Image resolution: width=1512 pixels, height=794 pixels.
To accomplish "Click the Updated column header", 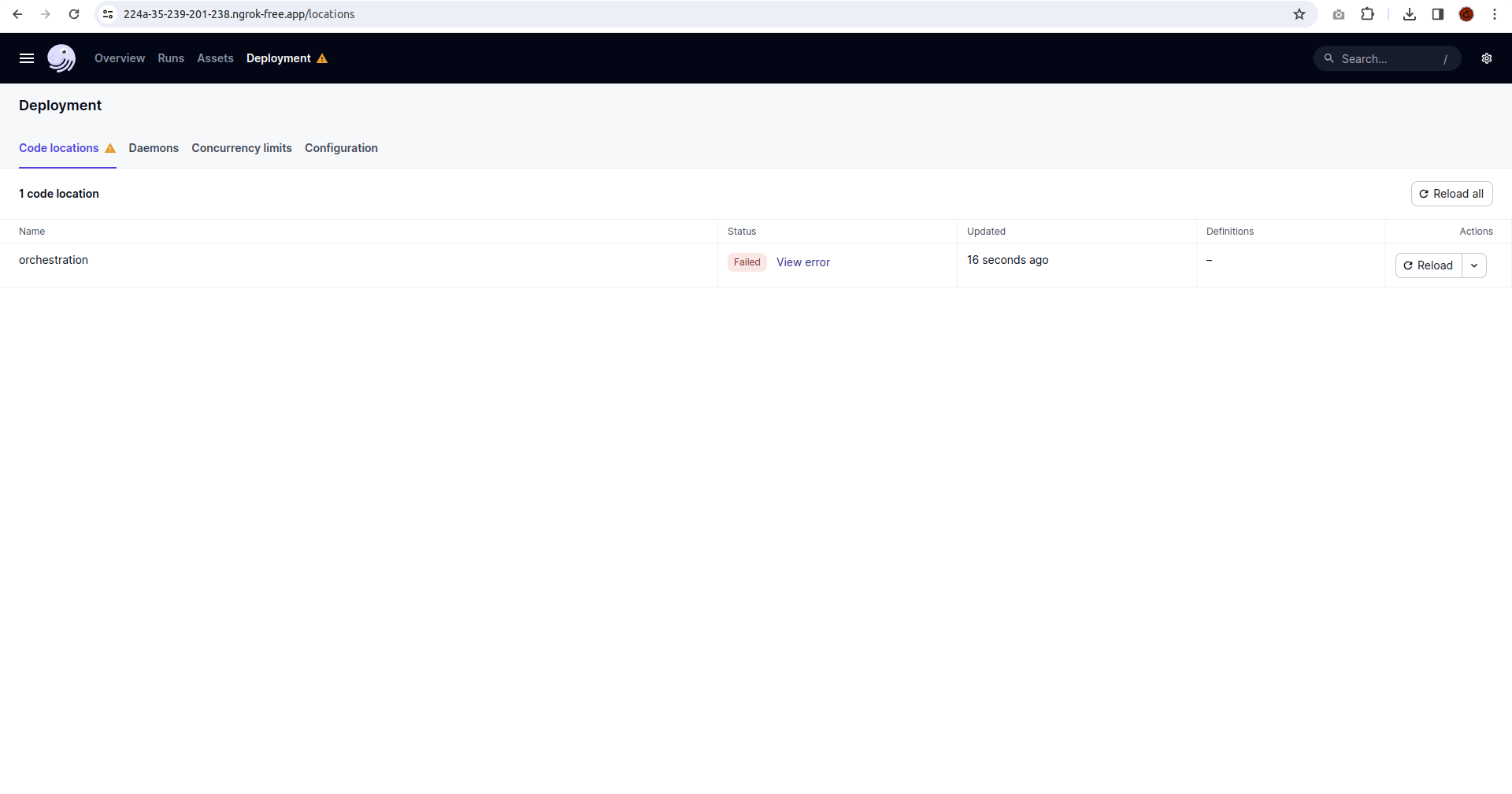I will tap(986, 232).
